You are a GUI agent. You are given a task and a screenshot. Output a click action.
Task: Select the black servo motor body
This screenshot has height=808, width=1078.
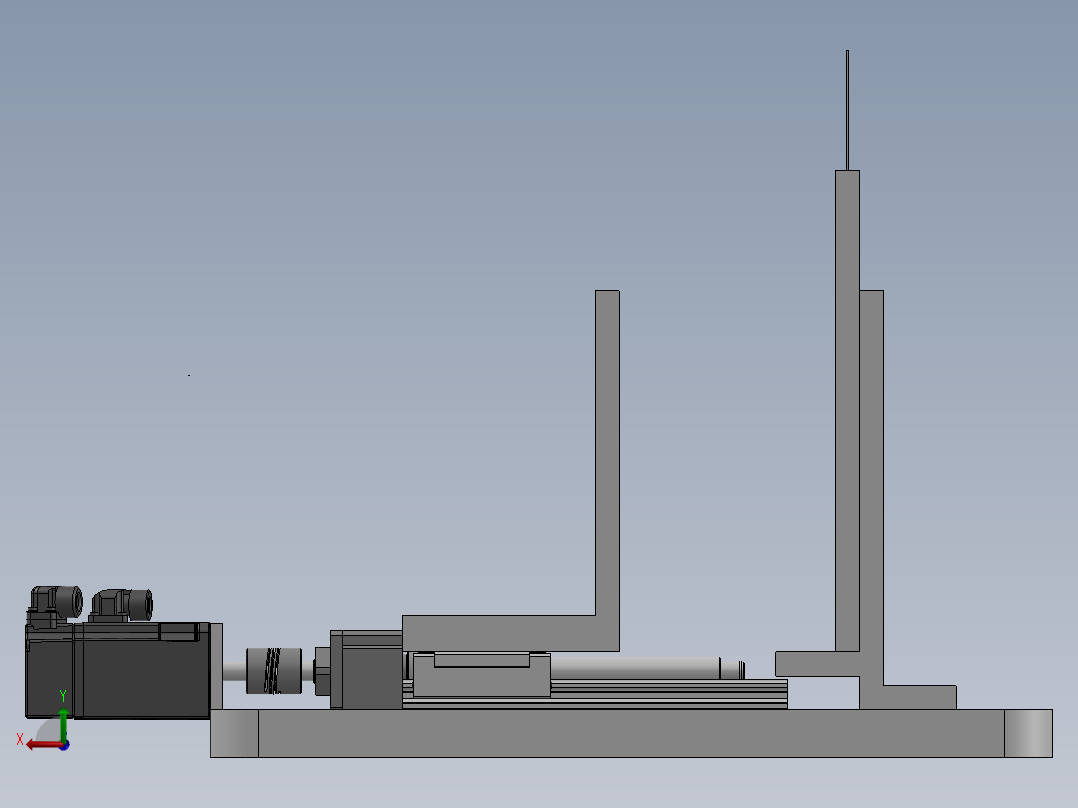[118, 670]
